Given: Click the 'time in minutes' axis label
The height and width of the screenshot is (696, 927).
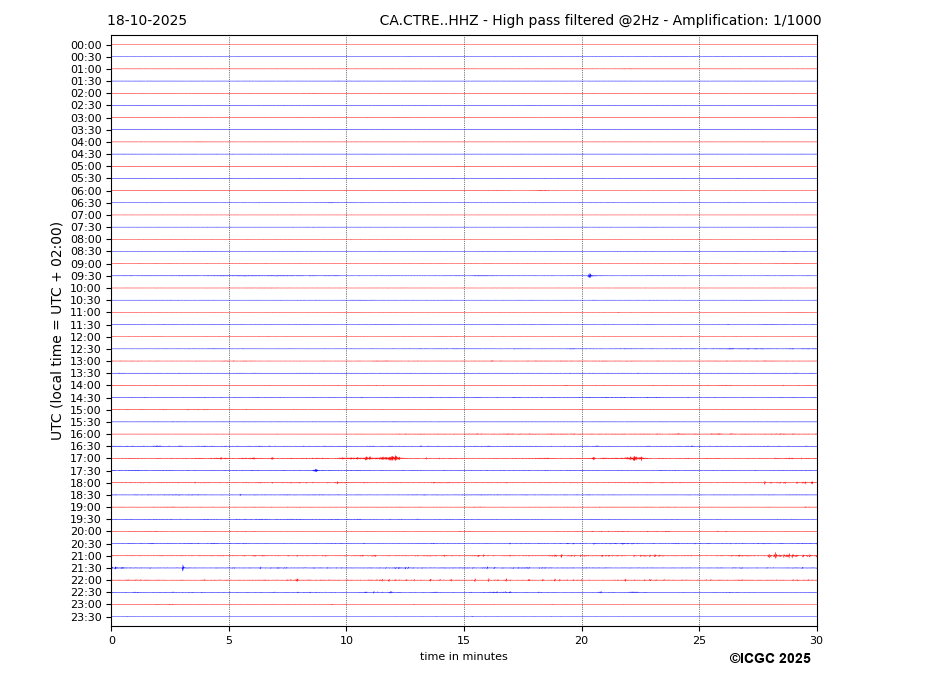Looking at the screenshot, I should pos(463,657).
